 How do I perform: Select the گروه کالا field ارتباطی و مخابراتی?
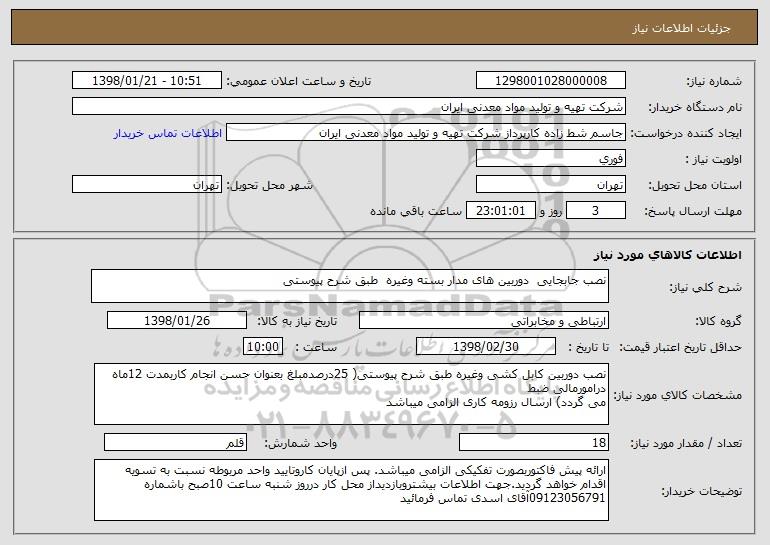coord(484,321)
